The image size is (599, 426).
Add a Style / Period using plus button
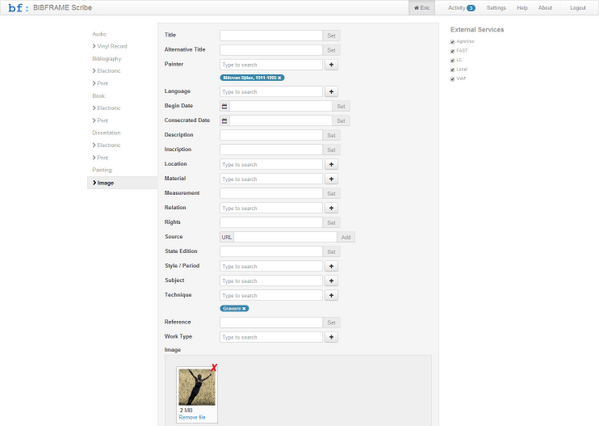point(331,266)
